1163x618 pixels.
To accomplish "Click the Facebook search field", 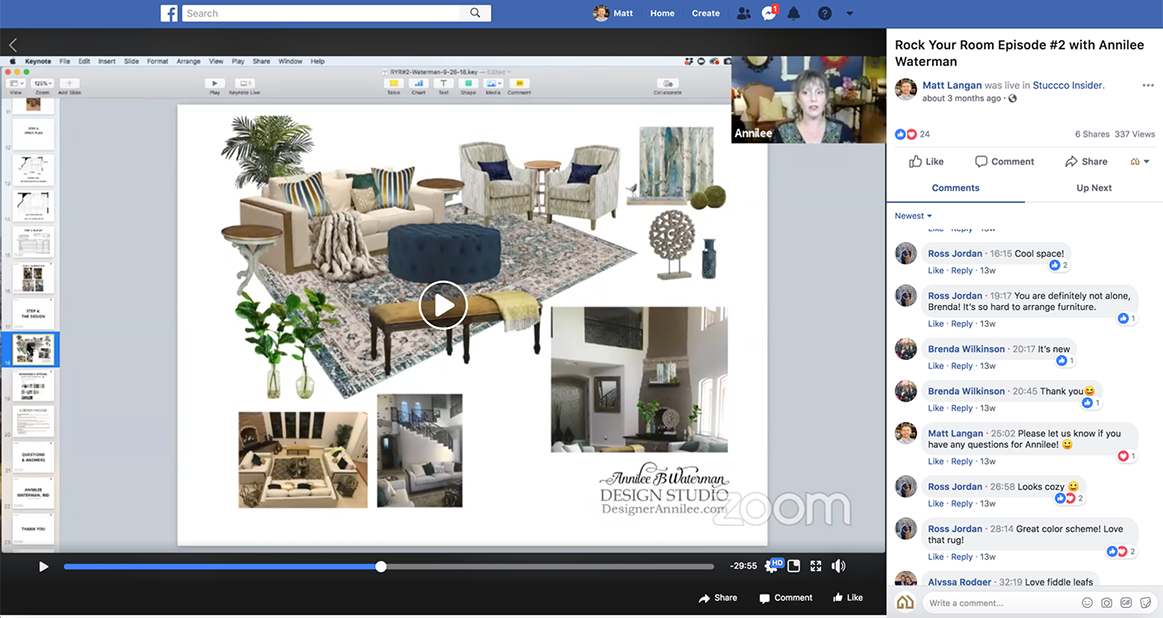I will tap(323, 13).
